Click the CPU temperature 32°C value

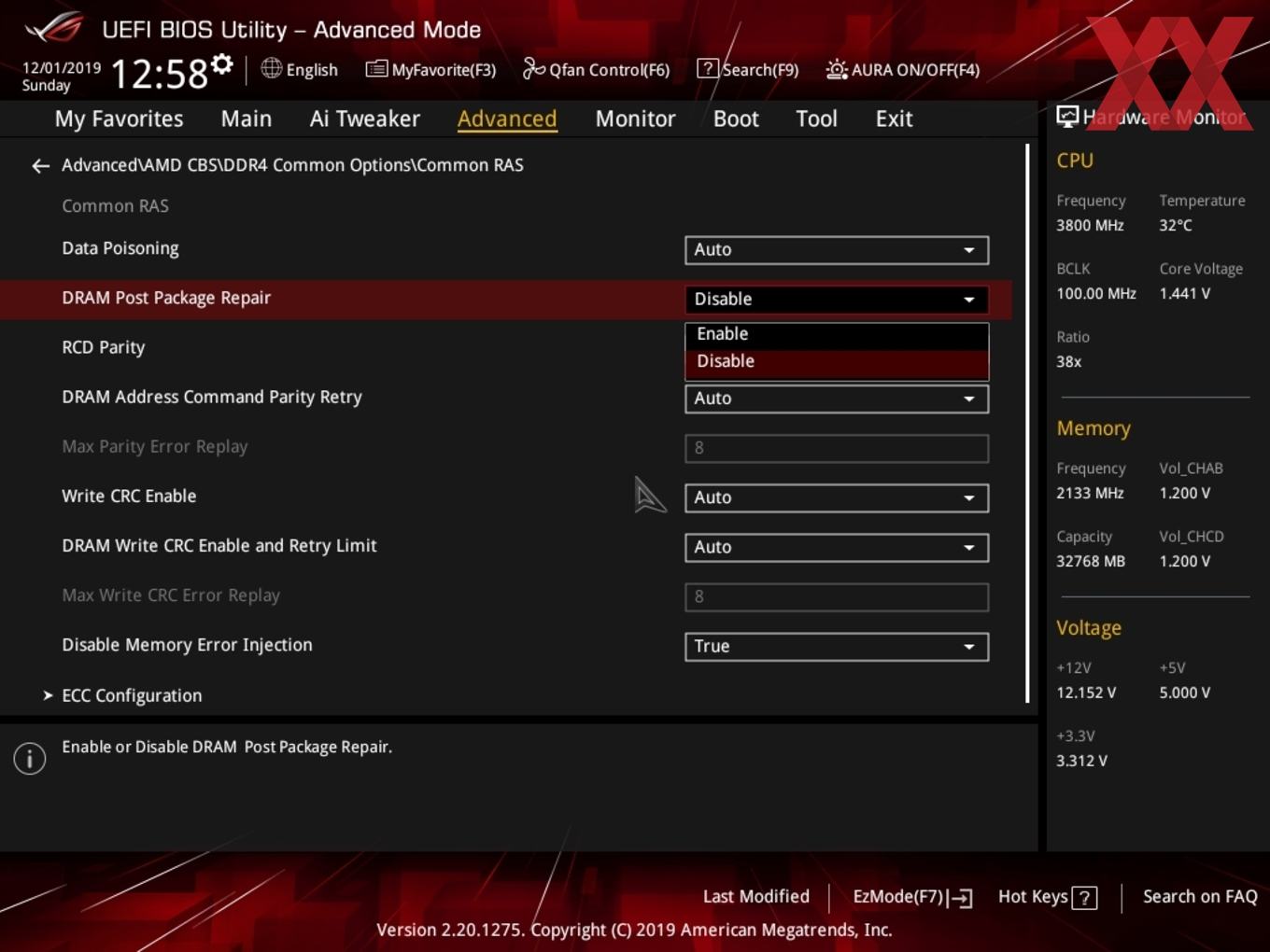tap(1176, 225)
